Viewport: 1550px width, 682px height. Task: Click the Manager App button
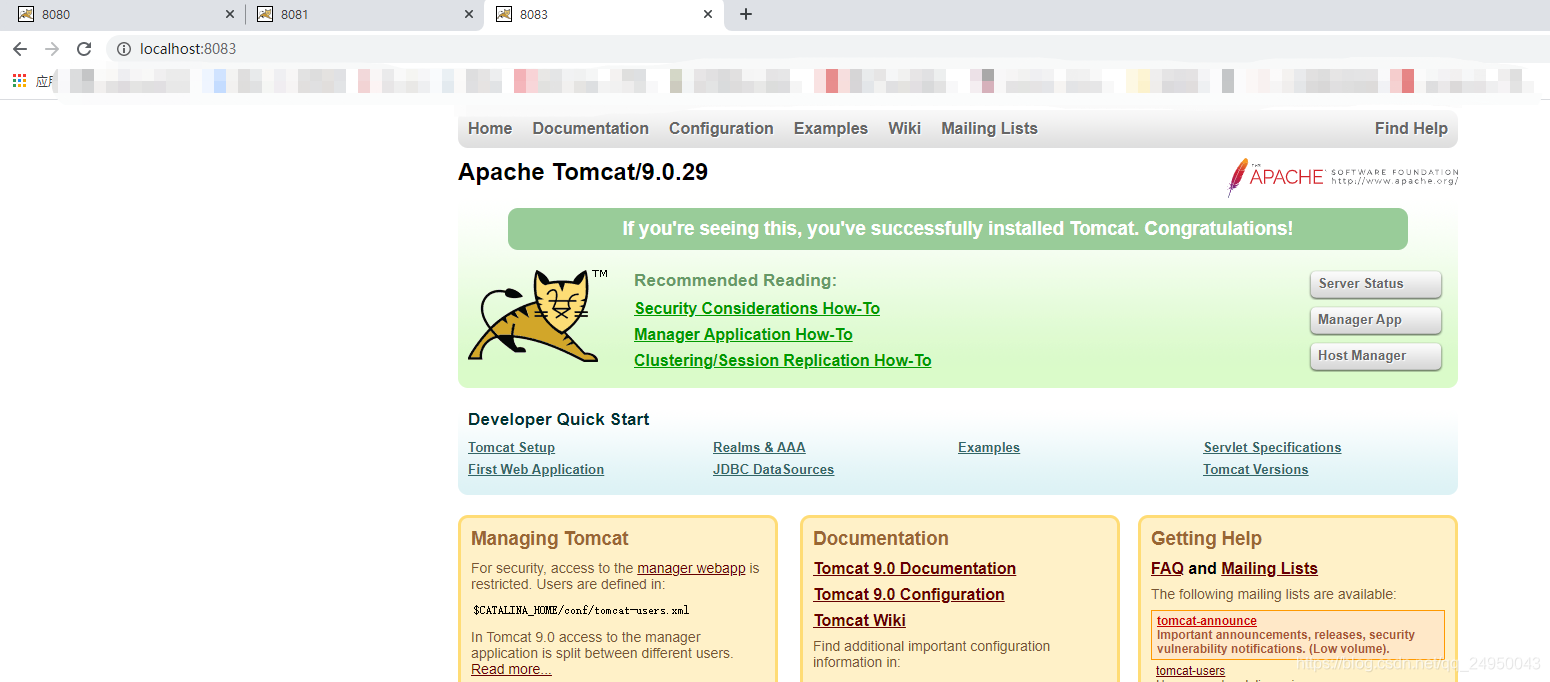(x=1376, y=320)
